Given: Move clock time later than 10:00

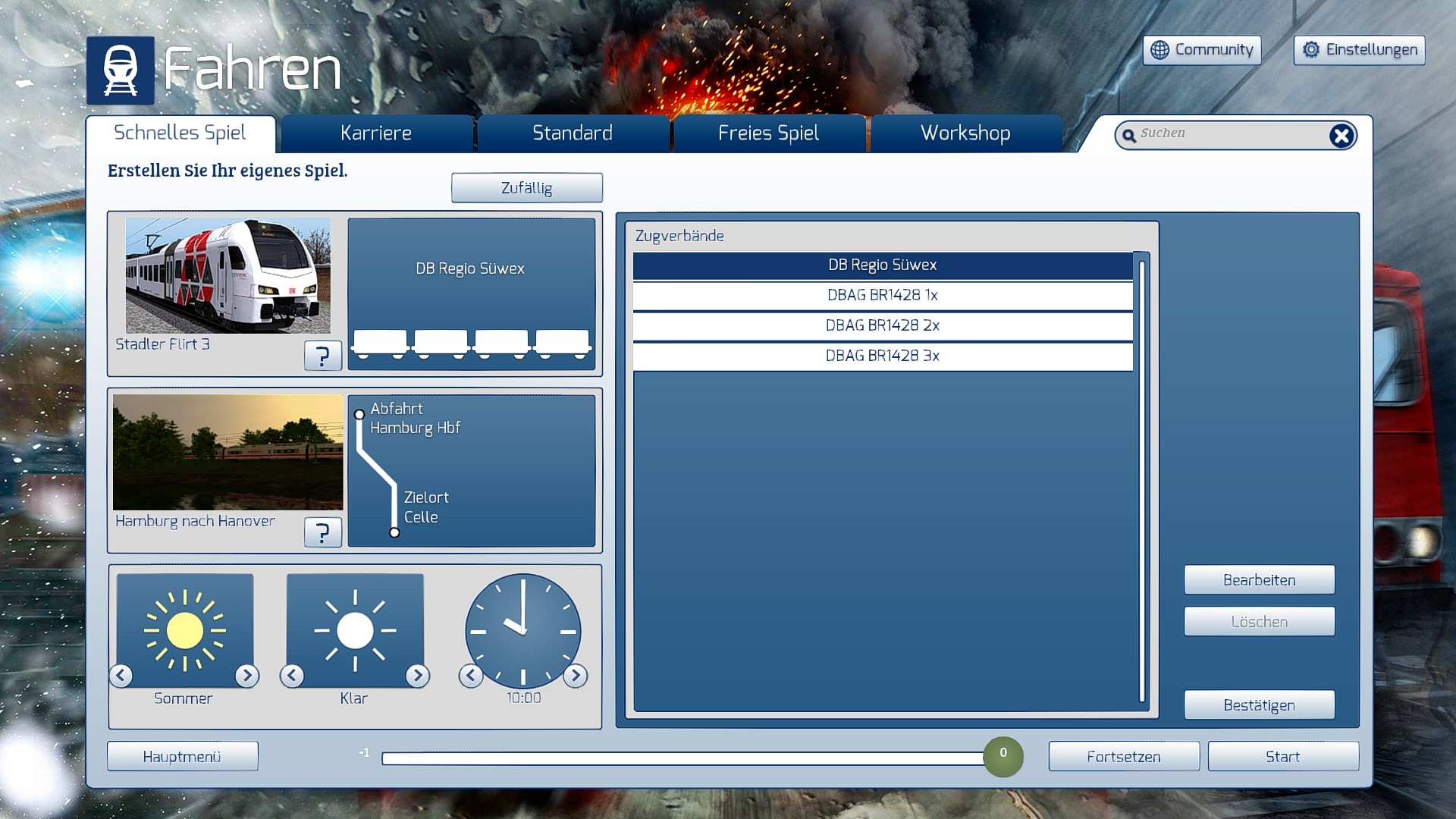Looking at the screenshot, I should tap(575, 675).
